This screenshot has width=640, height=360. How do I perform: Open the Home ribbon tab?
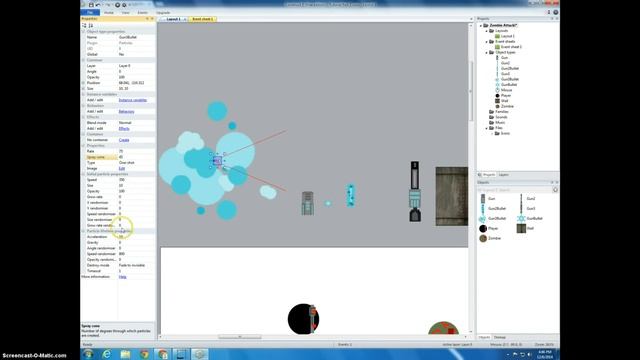click(109, 13)
